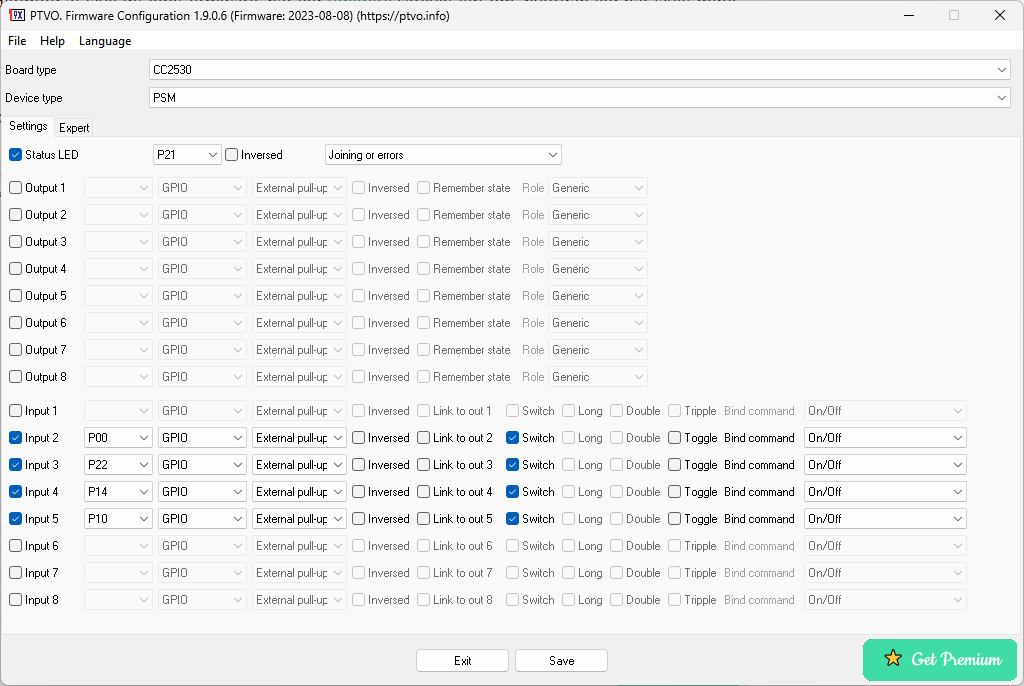Check Toggle option for Input 5
This screenshot has width=1024, height=686.
coord(675,519)
